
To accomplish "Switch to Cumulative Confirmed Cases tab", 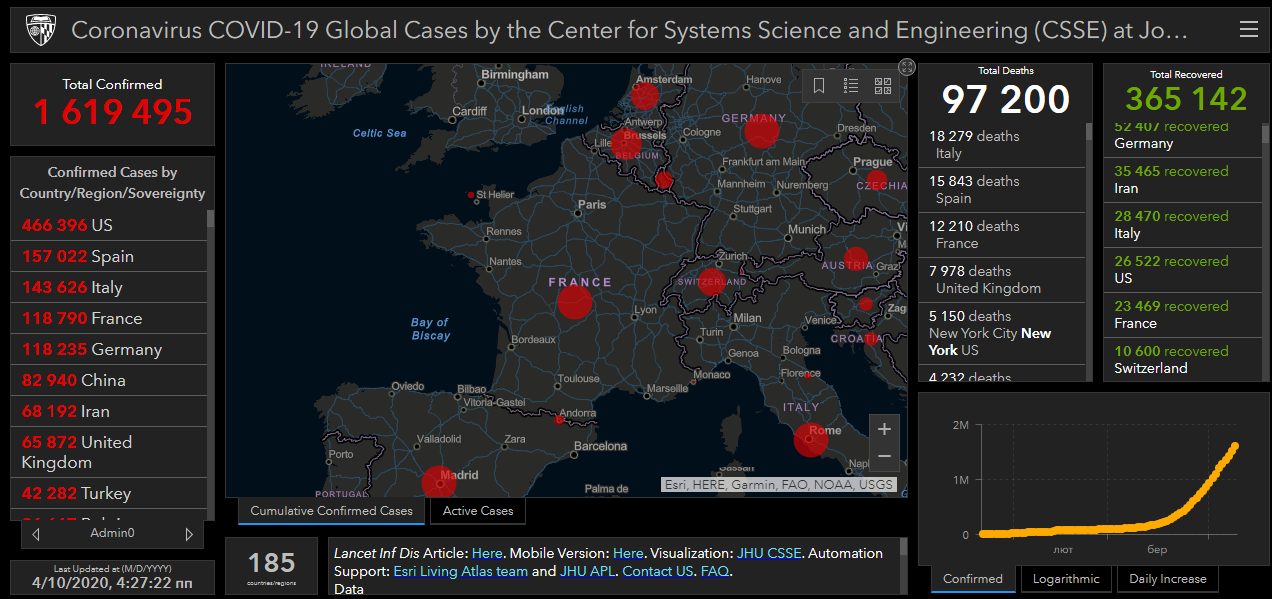I will 331,511.
